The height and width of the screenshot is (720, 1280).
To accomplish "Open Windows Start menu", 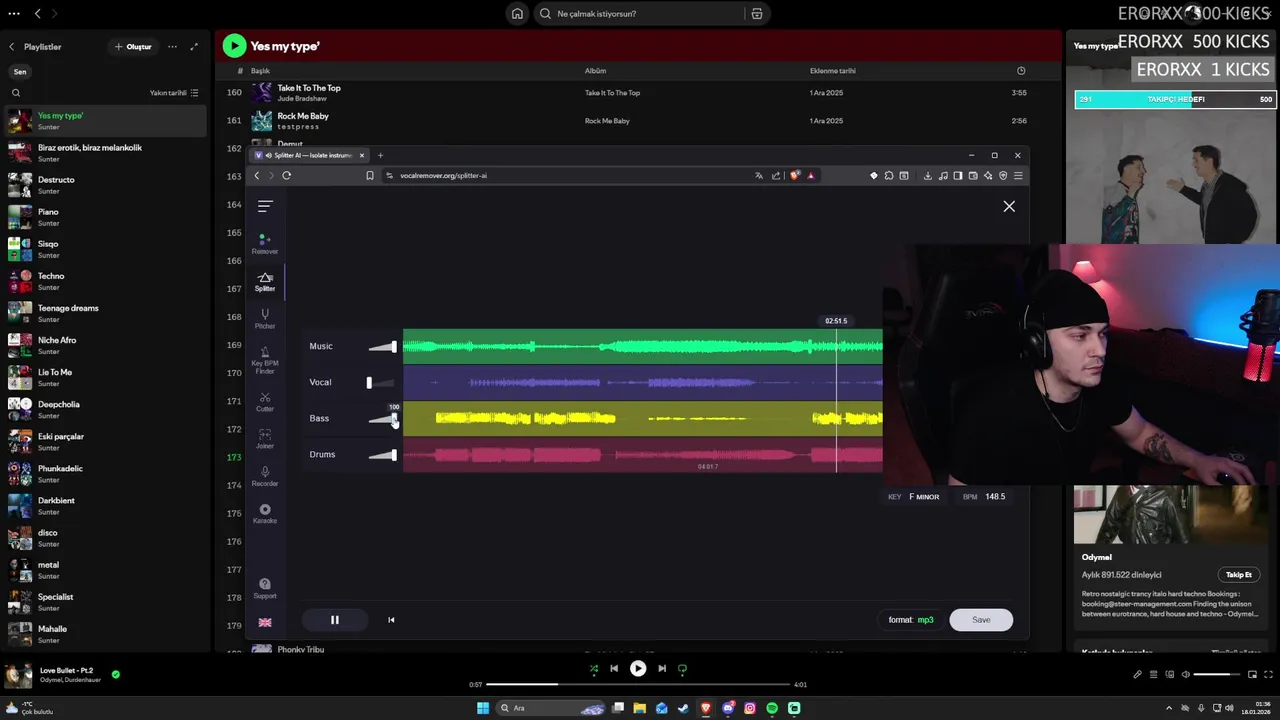I will pos(483,708).
